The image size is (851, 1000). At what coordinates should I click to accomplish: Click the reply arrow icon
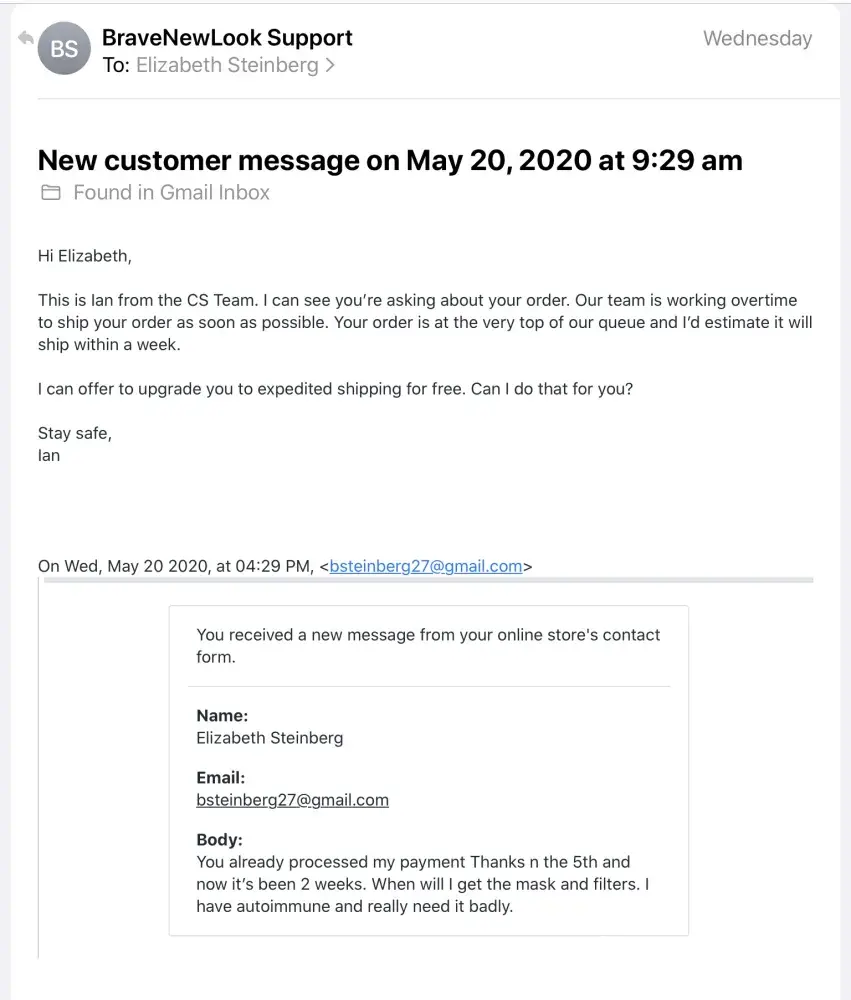click(25, 38)
